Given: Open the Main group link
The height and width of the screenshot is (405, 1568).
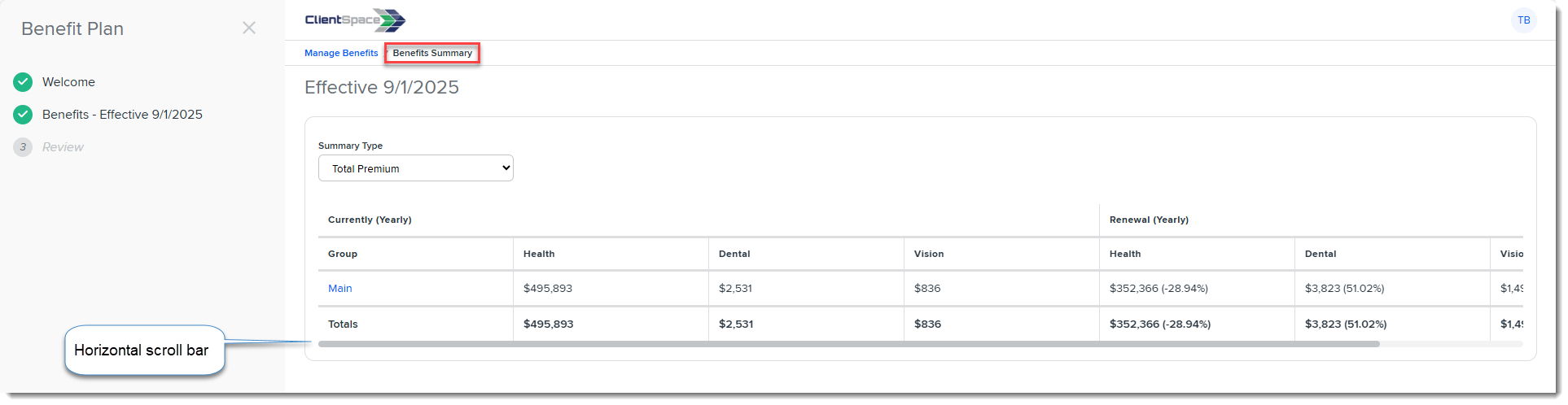Looking at the screenshot, I should (x=340, y=289).
